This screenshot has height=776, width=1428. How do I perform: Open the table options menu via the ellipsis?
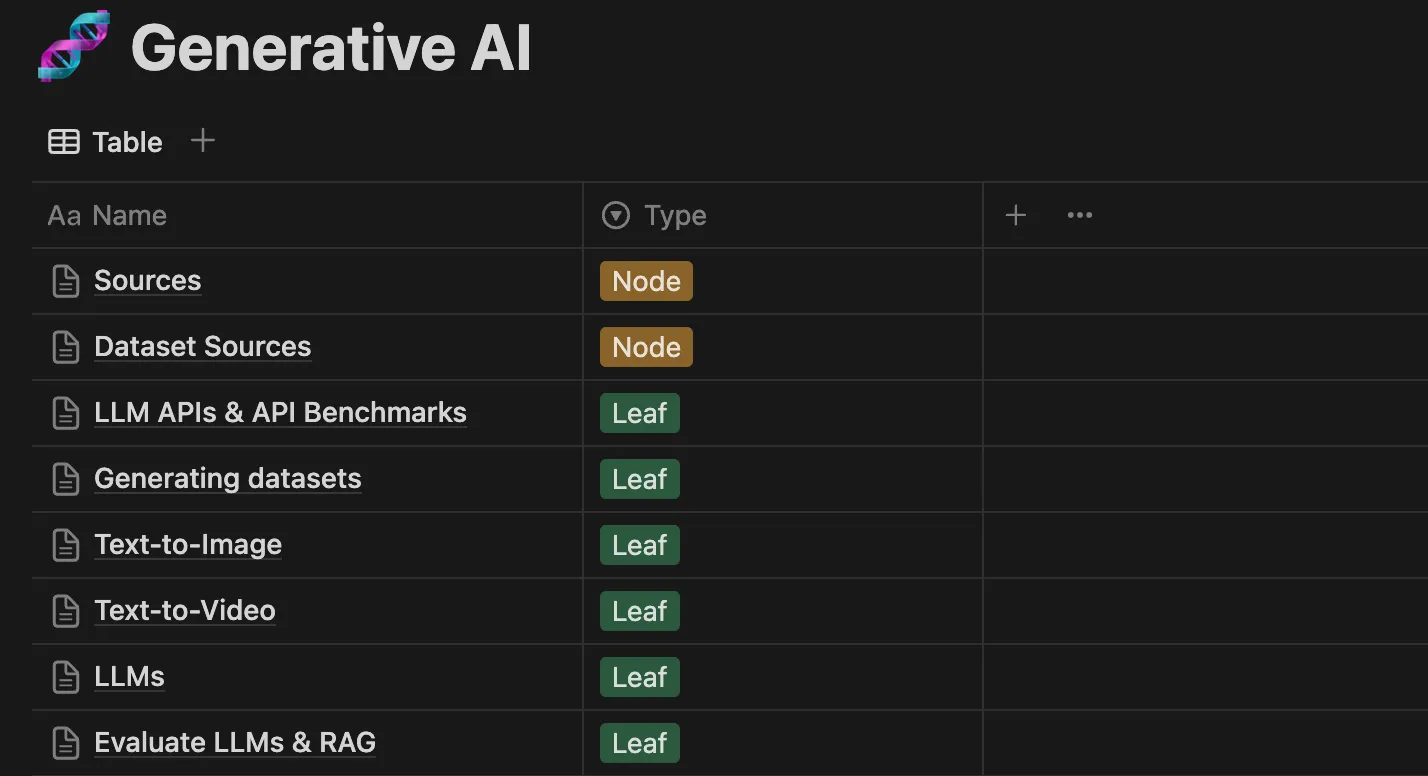pyautogui.click(x=1079, y=215)
